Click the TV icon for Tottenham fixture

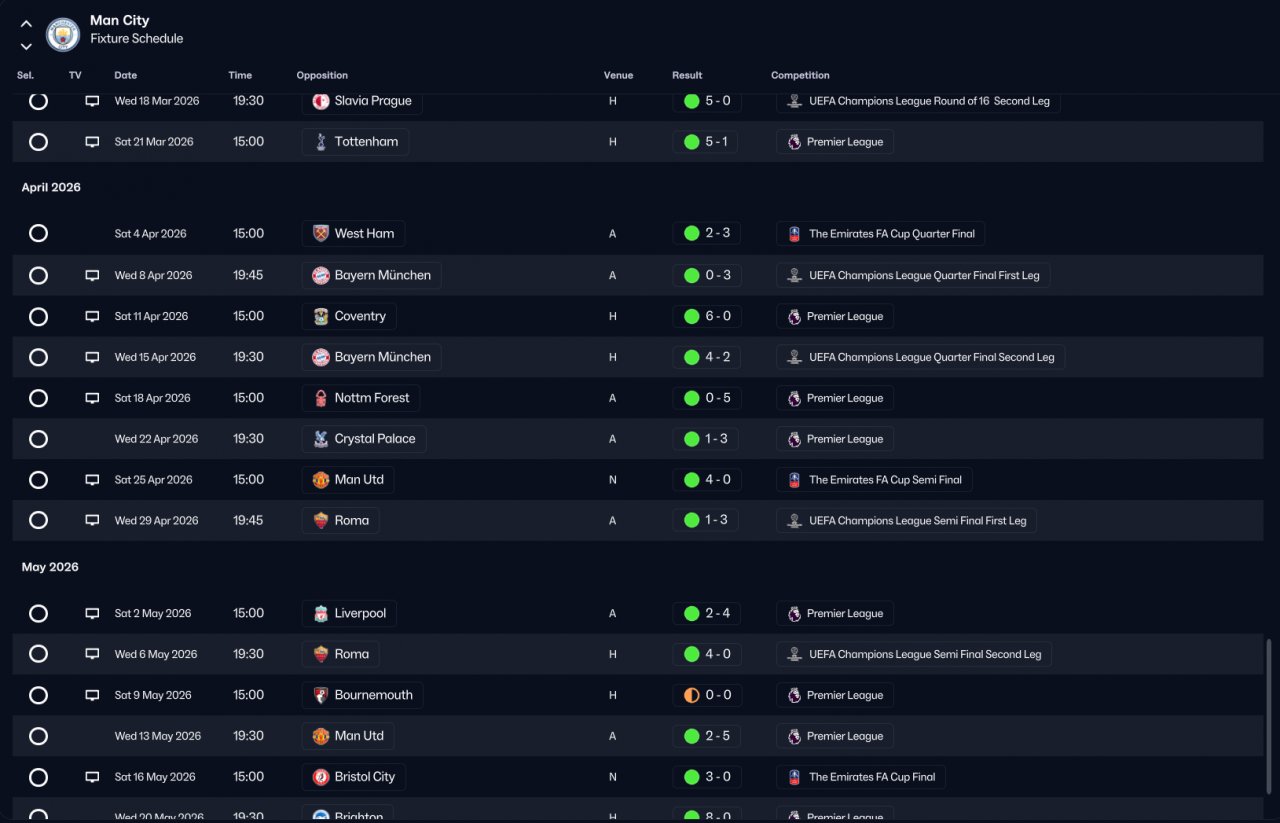click(x=92, y=142)
